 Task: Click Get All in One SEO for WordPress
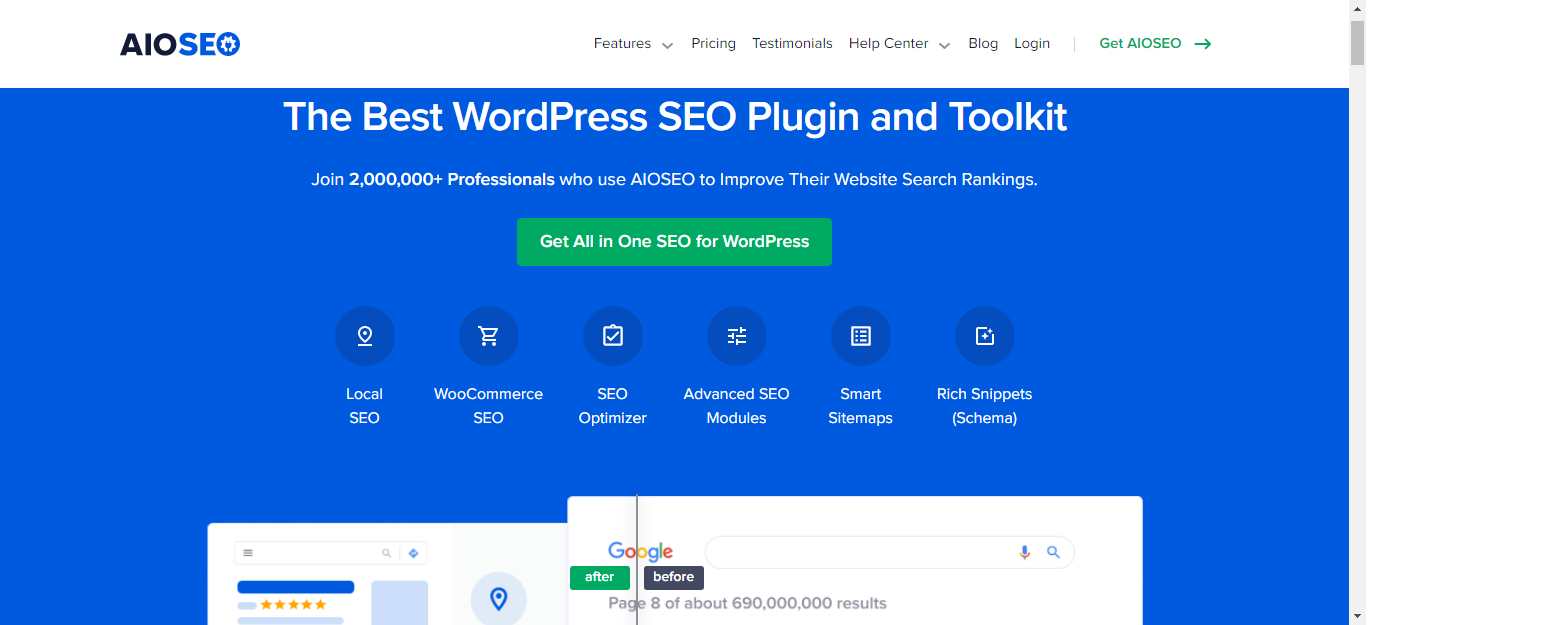(x=674, y=242)
